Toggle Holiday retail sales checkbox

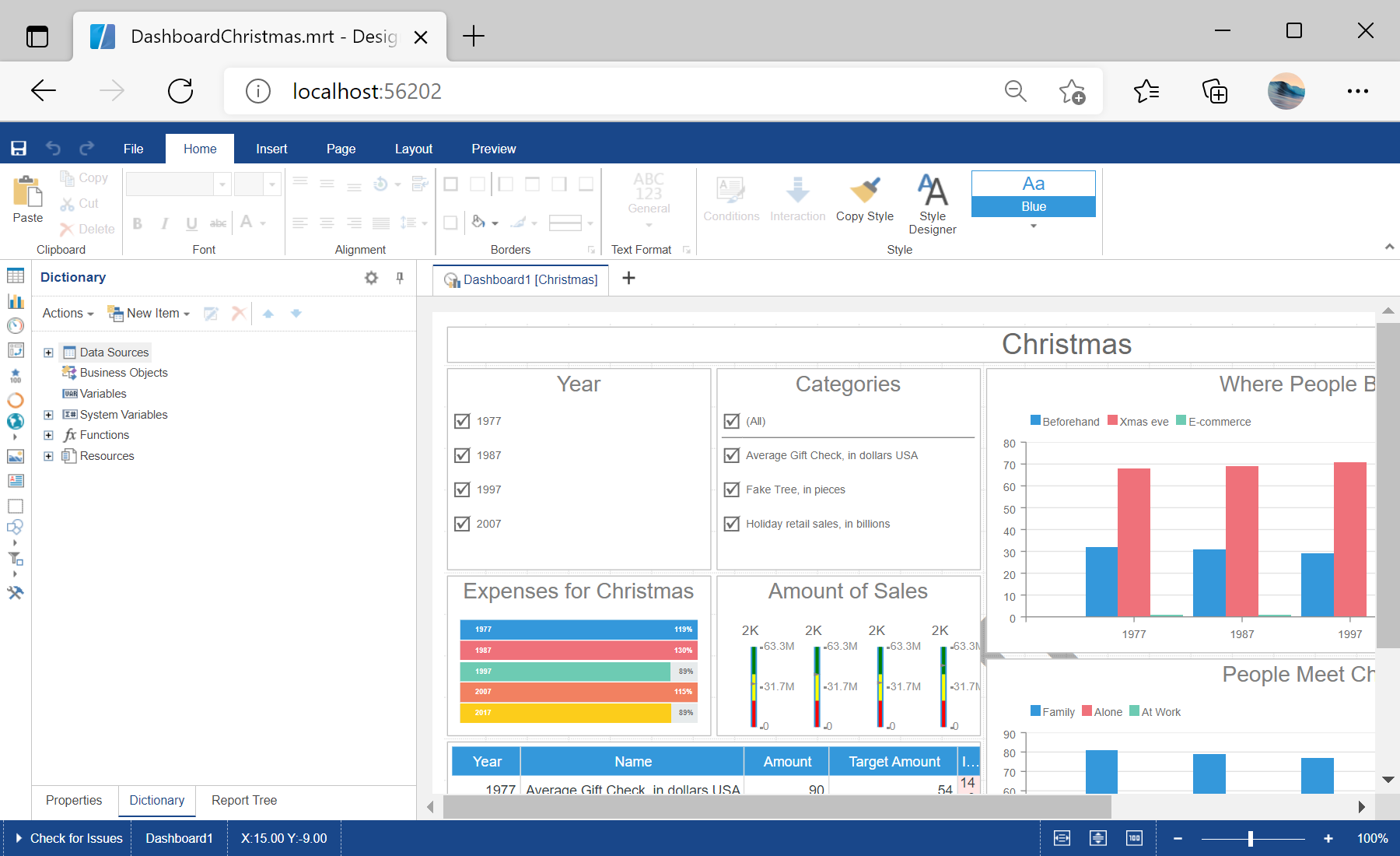(x=731, y=524)
